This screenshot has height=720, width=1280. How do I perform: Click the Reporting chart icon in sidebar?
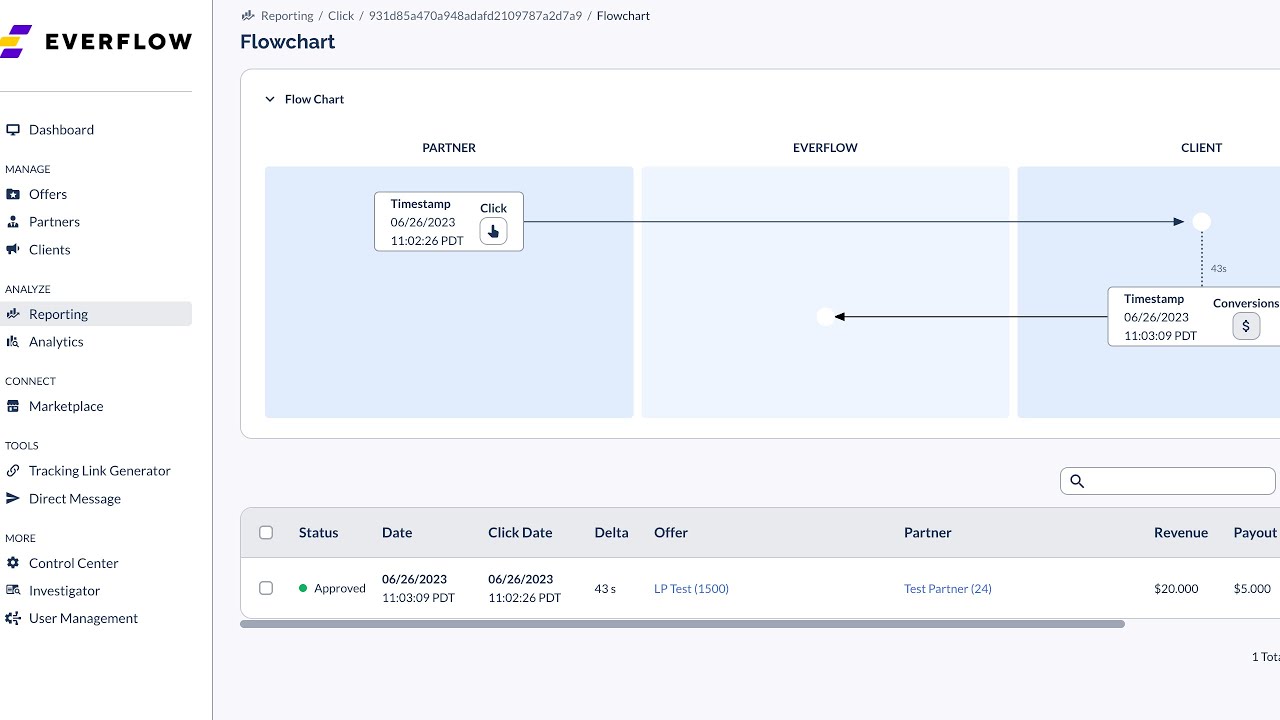point(13,314)
